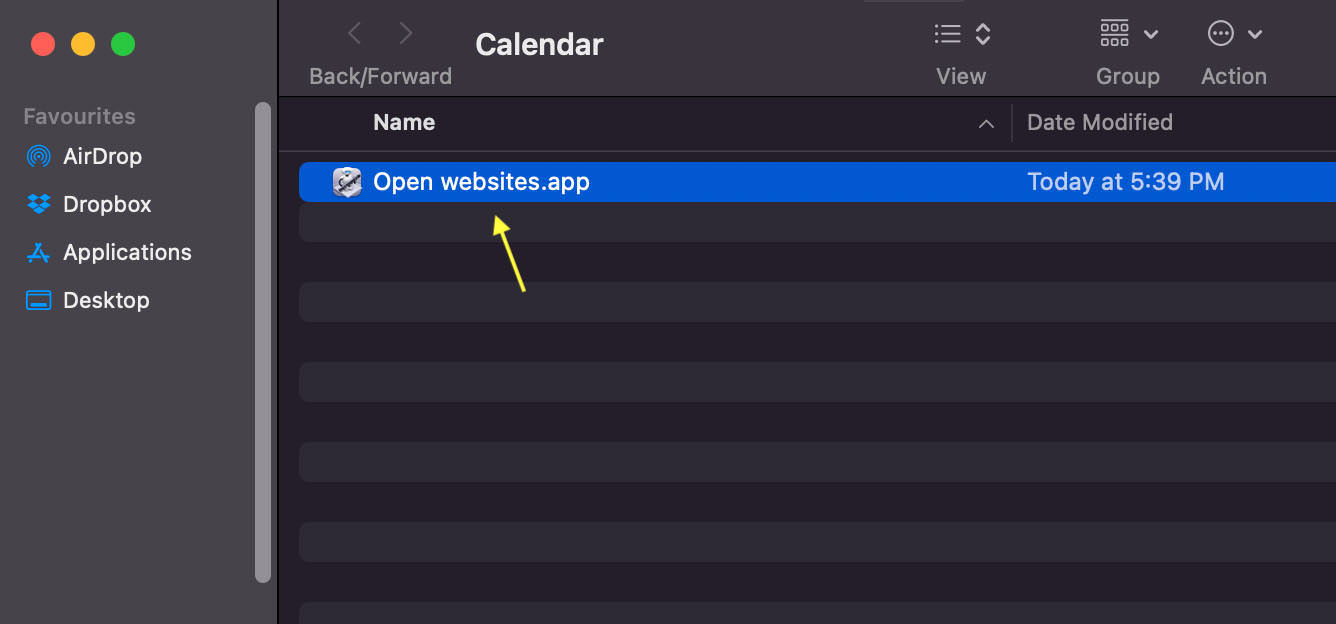The image size is (1336, 624).
Task: Go back with the left chevron
Action: [x=354, y=34]
